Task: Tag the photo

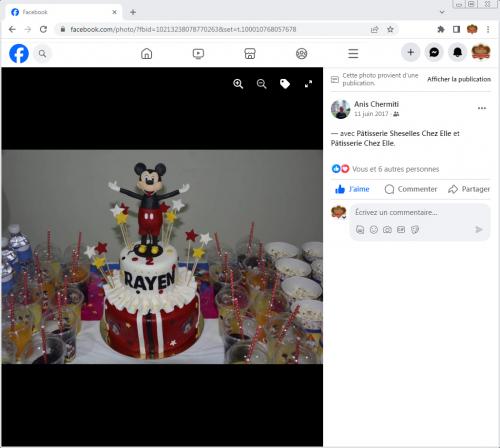Action: [x=285, y=84]
